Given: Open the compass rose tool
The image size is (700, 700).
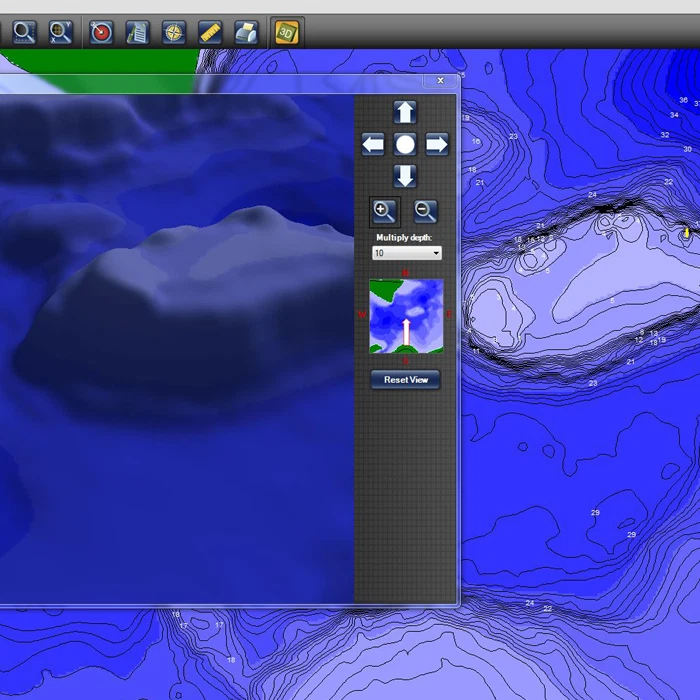Looking at the screenshot, I should [x=174, y=32].
